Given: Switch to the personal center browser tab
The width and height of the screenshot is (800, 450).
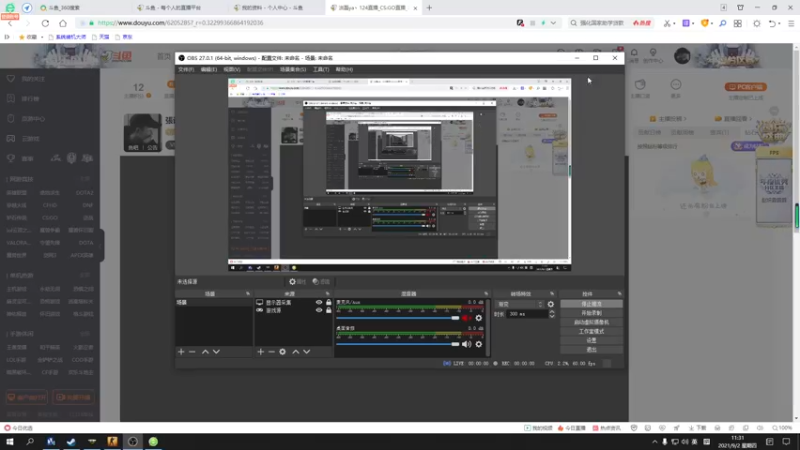Looking at the screenshot, I should [x=276, y=8].
